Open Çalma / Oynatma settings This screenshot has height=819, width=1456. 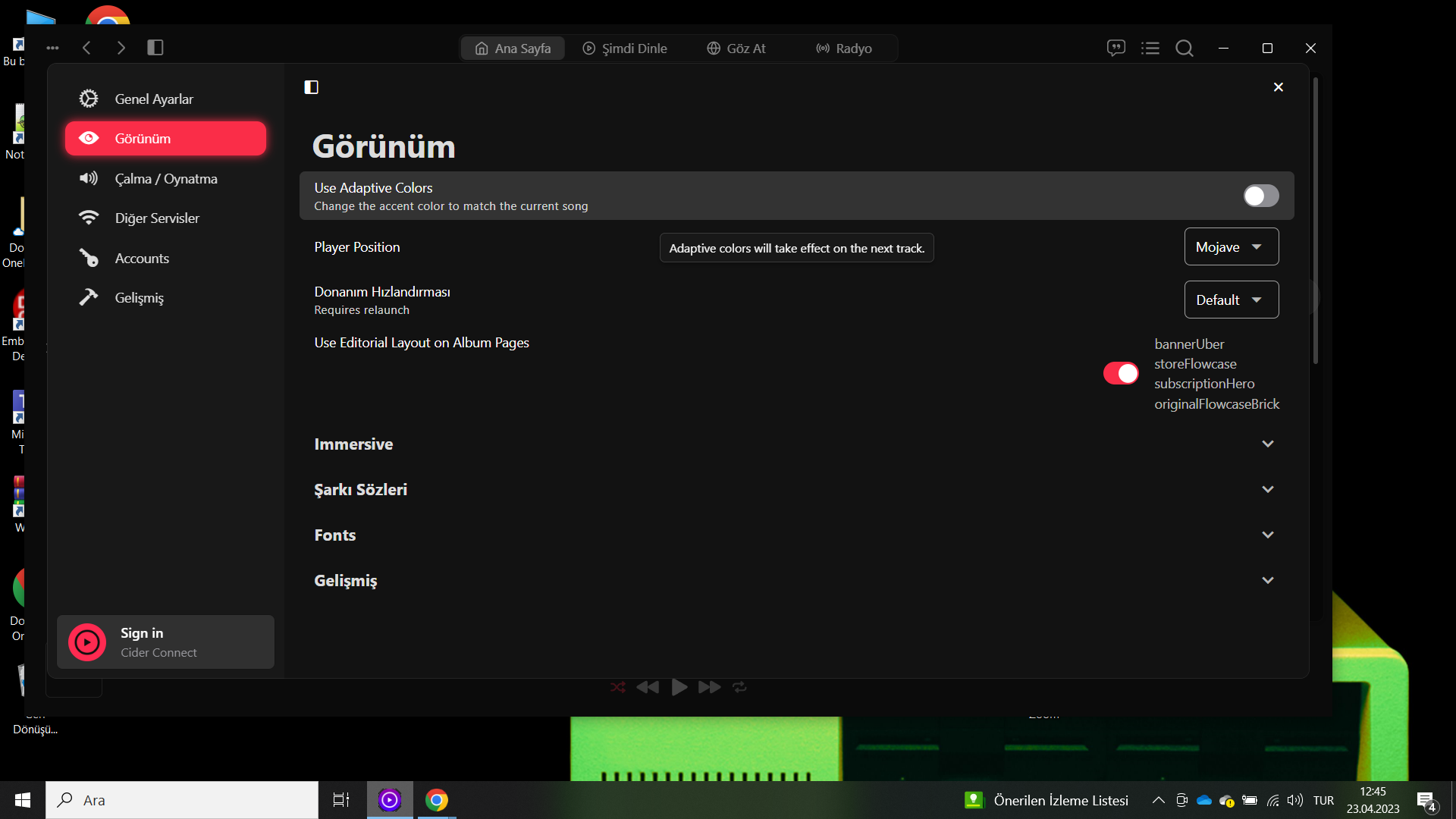pyautogui.click(x=165, y=179)
